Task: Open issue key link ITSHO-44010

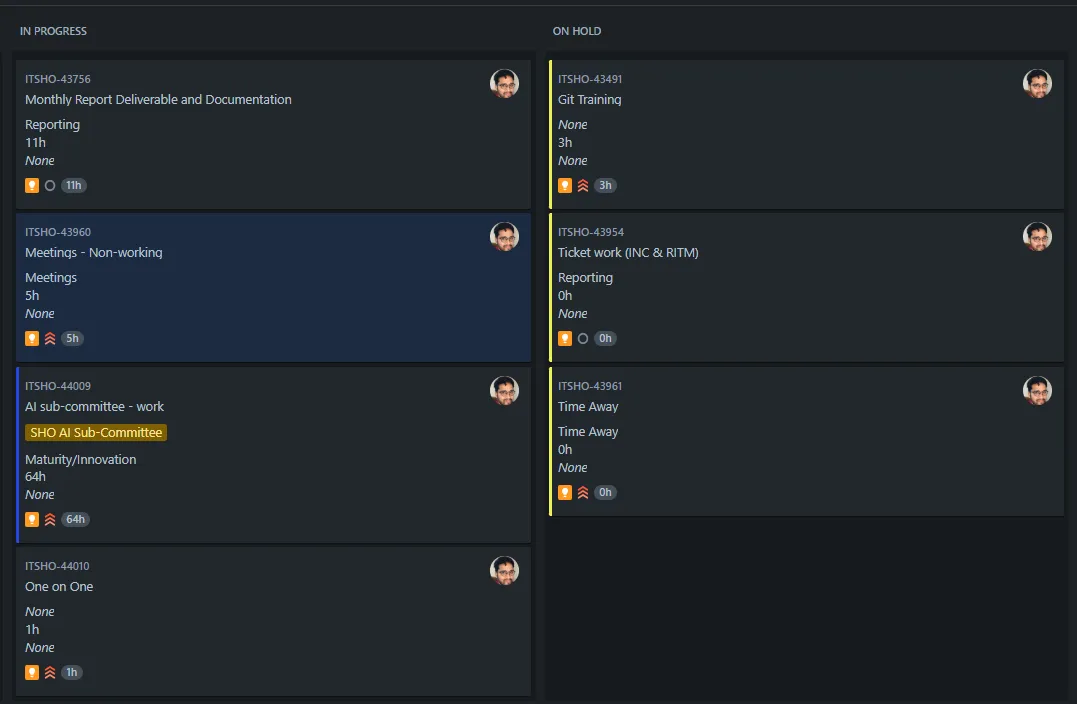Action: (x=57, y=566)
